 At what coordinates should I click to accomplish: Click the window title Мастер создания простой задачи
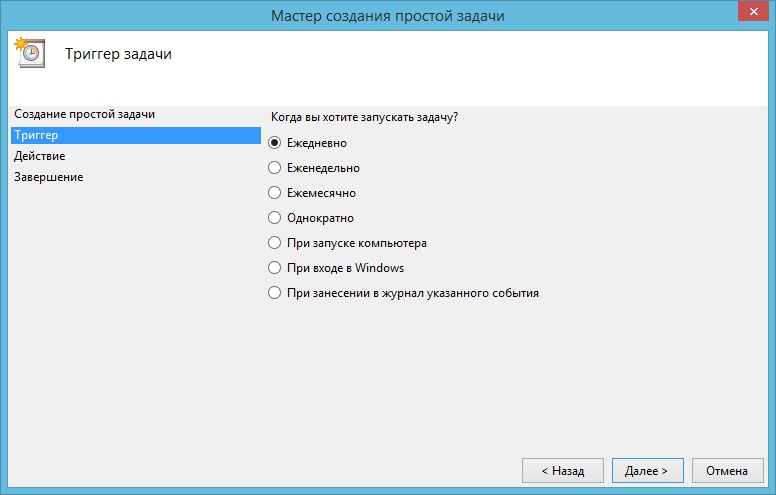coord(388,14)
